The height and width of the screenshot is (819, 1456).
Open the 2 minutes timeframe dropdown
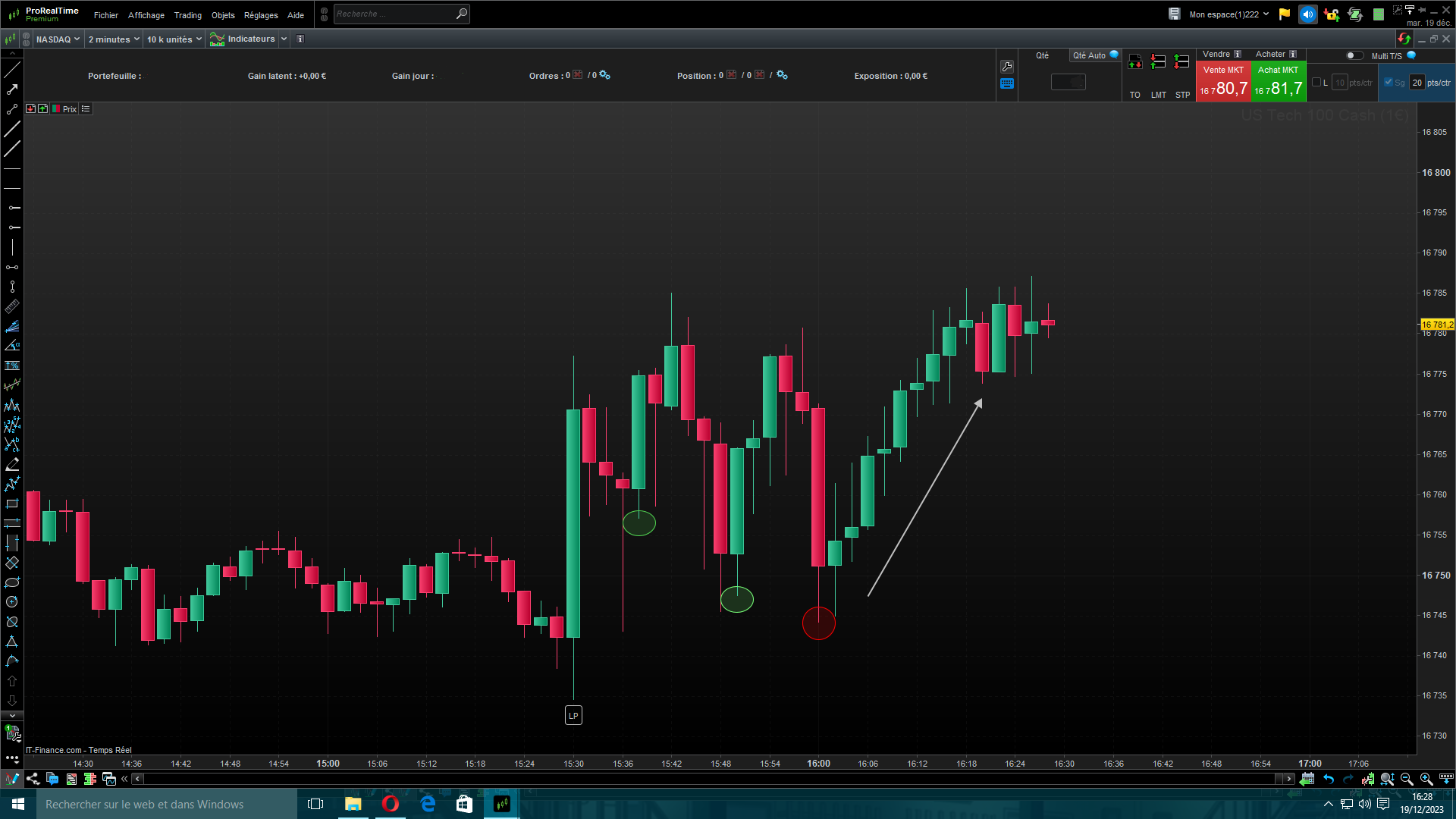pos(114,39)
